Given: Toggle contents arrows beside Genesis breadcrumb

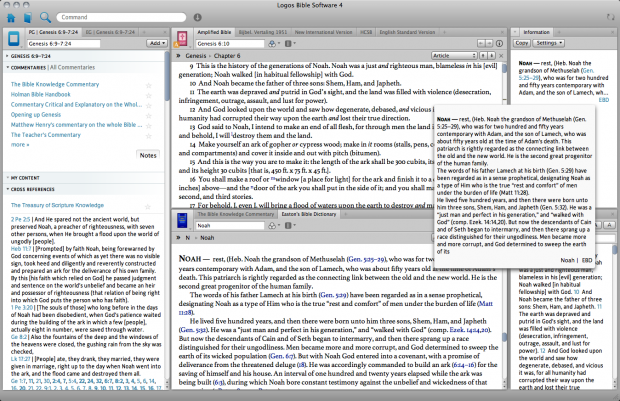Looking at the screenshot, I should click(x=178, y=56).
